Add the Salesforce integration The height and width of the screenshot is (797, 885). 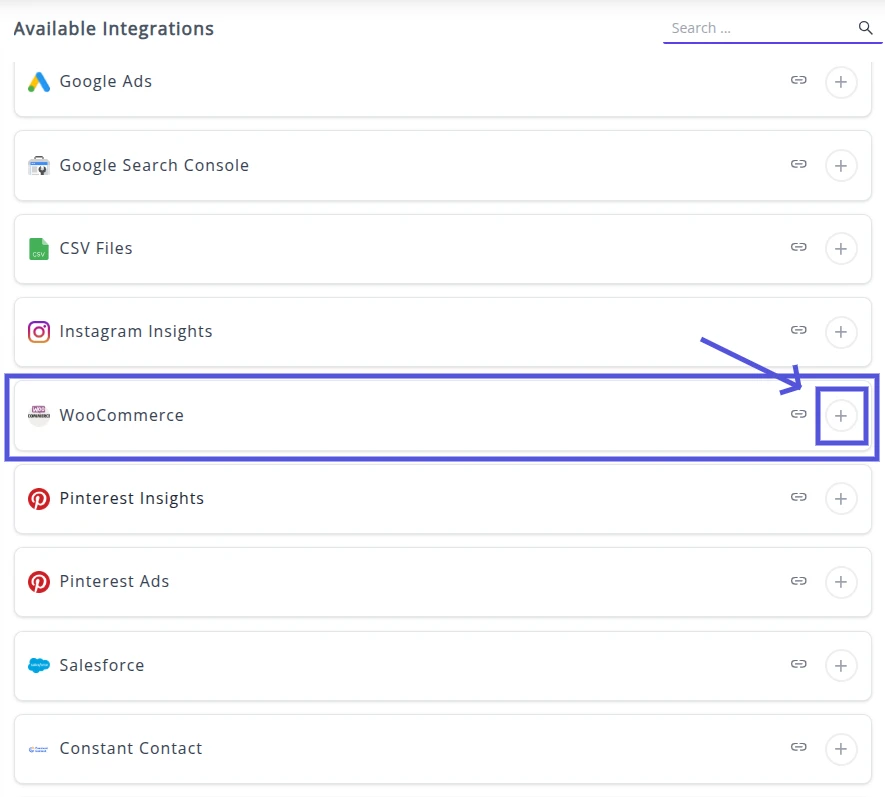tap(841, 665)
